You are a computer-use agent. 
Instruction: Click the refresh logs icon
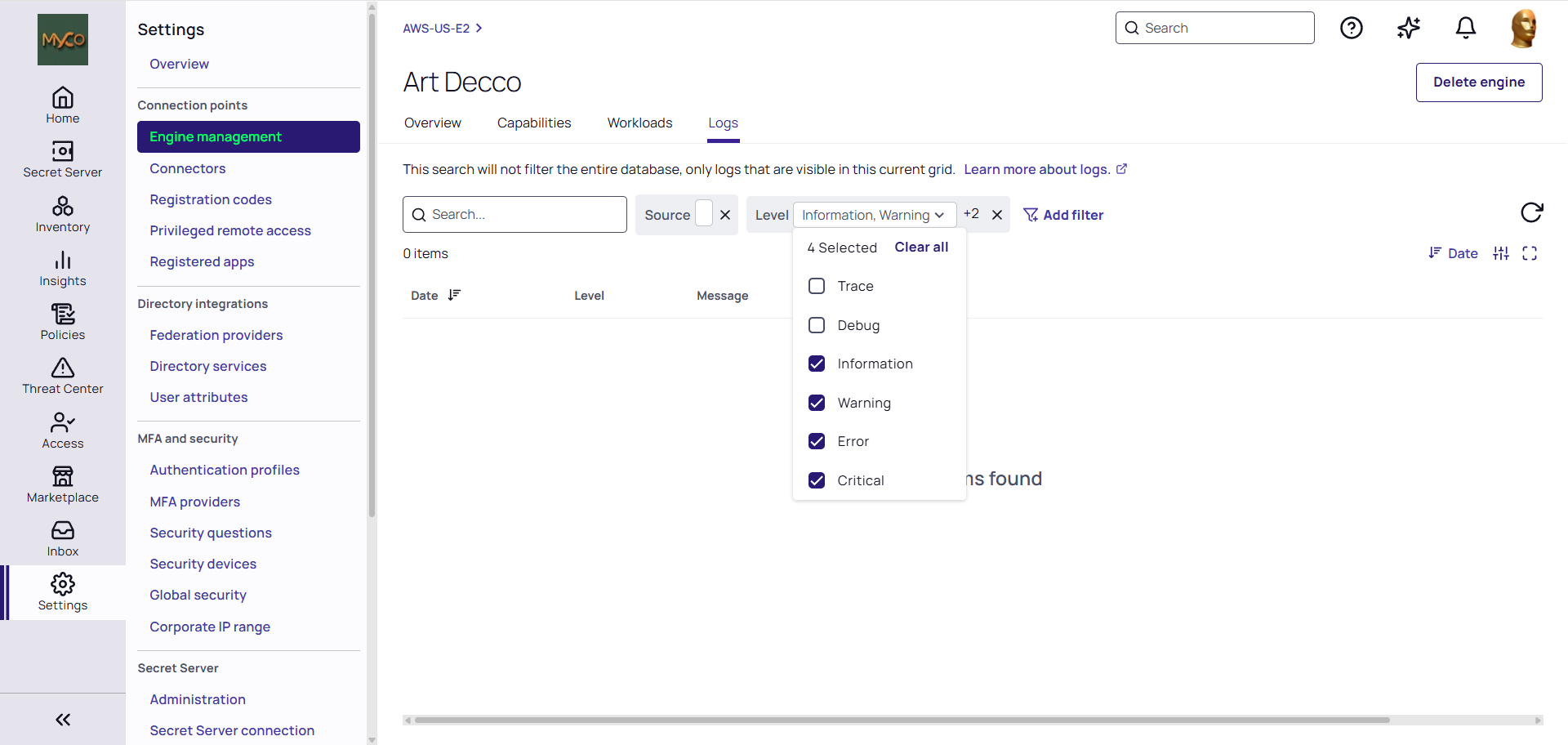pyautogui.click(x=1531, y=213)
